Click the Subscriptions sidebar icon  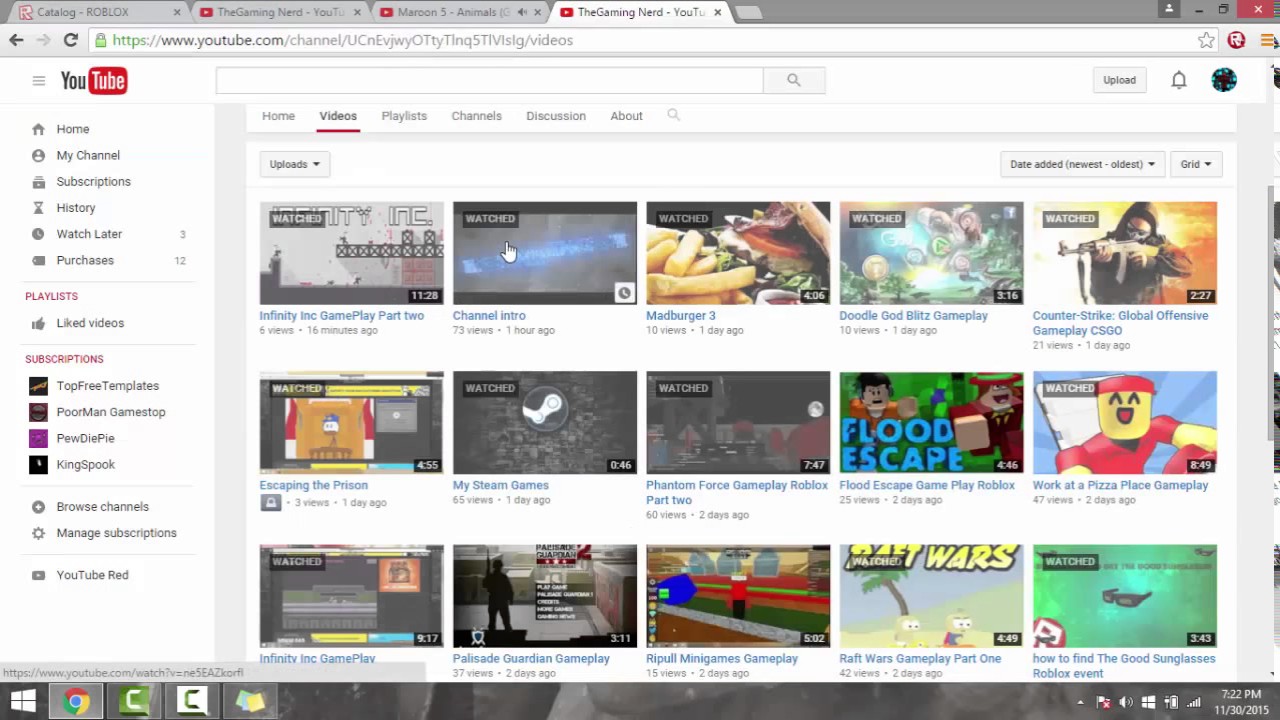coord(38,181)
